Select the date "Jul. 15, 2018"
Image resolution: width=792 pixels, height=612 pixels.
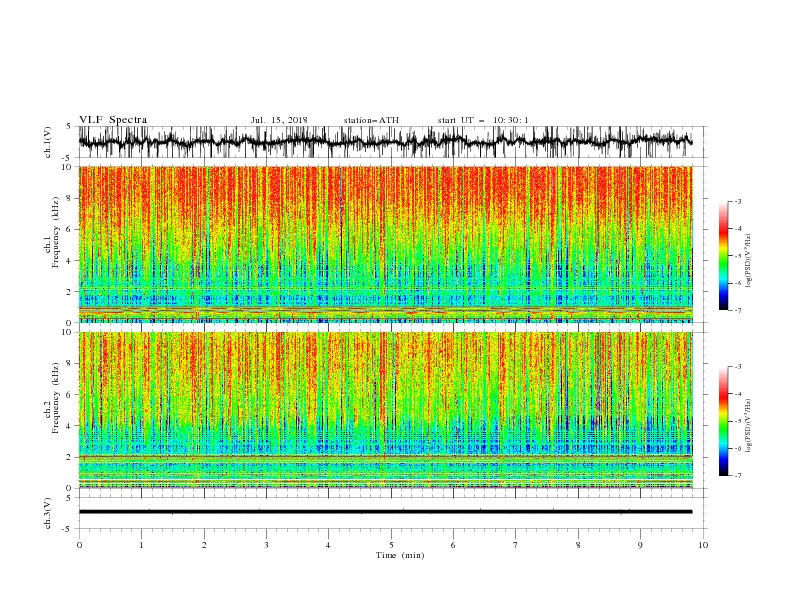(279, 120)
